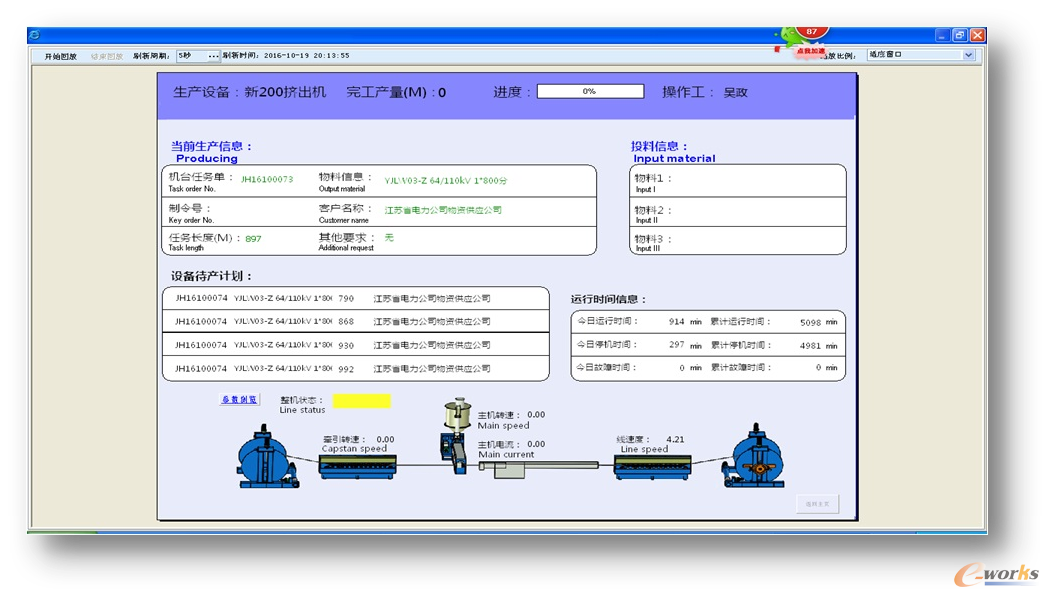
Task: Click cumulative run time value 5098
Action: (810, 323)
